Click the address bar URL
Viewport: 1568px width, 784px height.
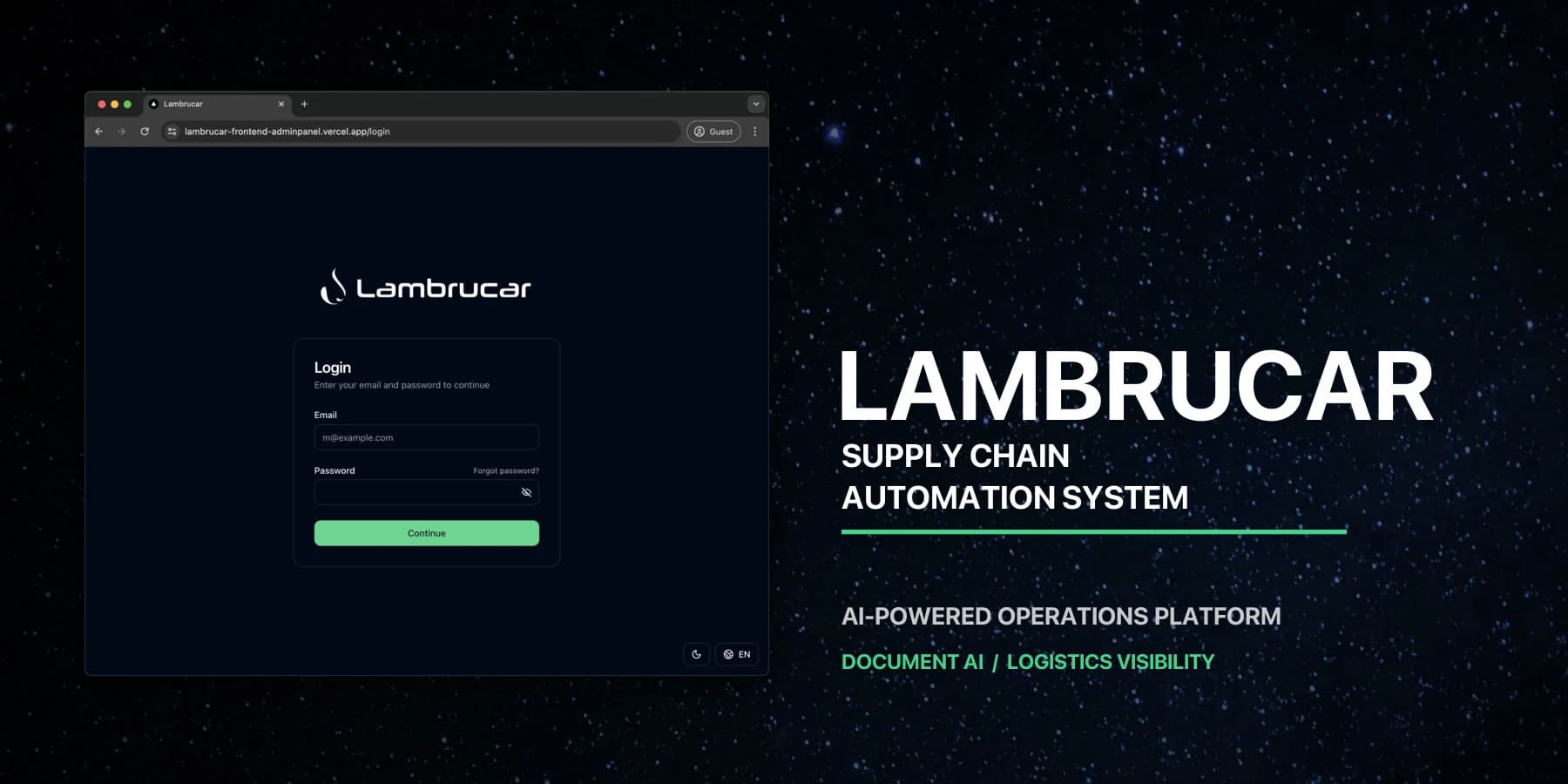coord(287,132)
